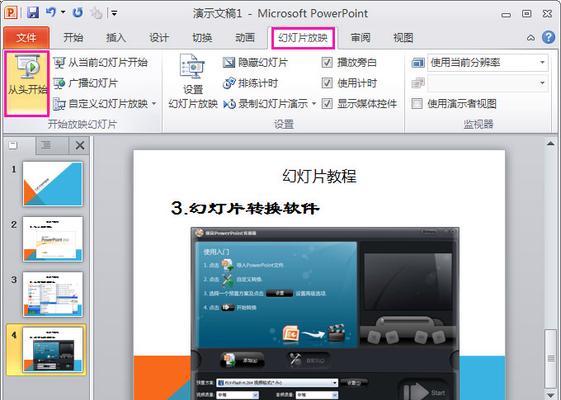Screen dimensions: 561x400
Task: Switch to the outline pane tab
Action: point(47,145)
